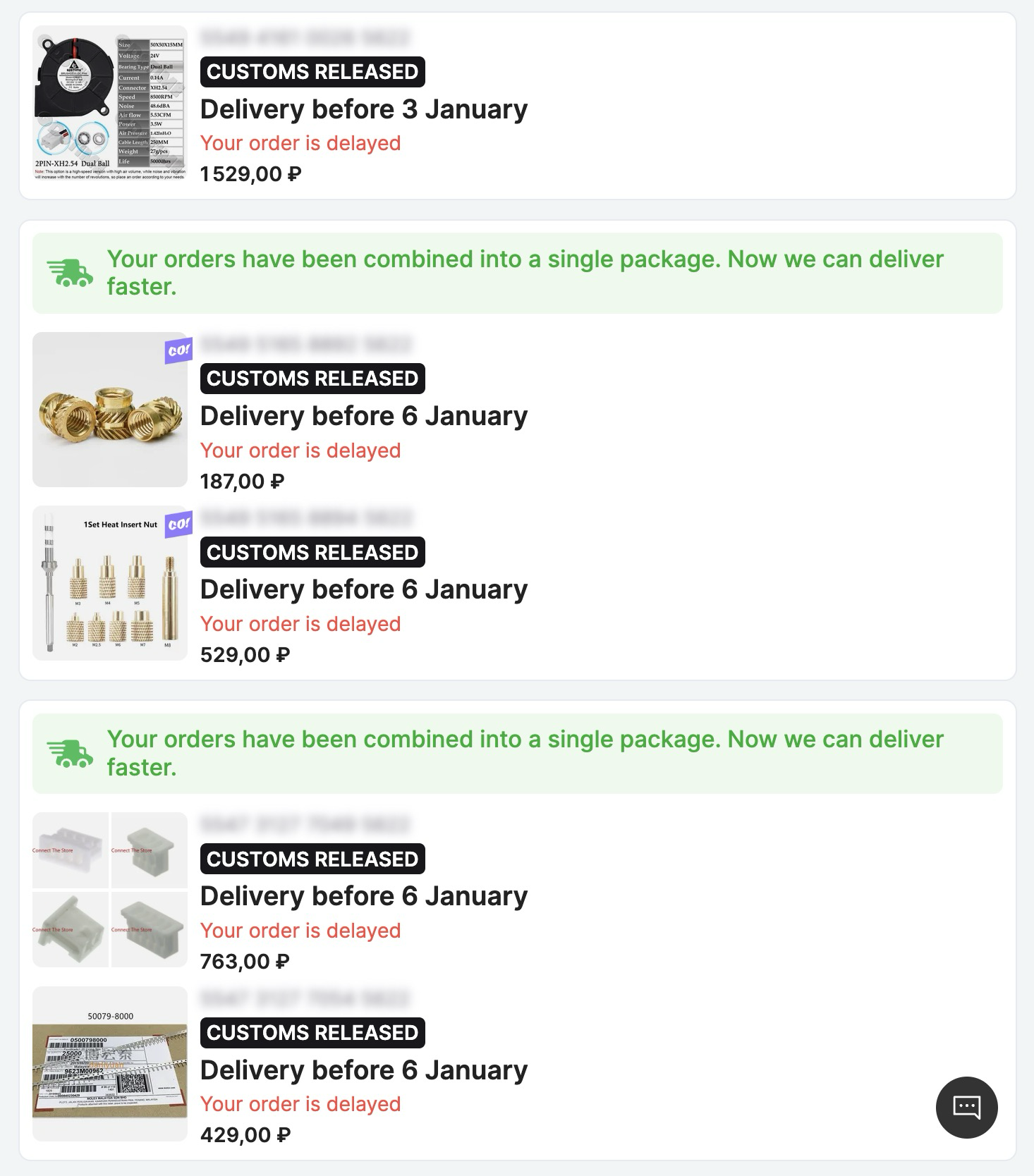Click Customs Released badge on 187,00 ₽ order
Image resolution: width=1034 pixels, height=1176 pixels.
312,379
